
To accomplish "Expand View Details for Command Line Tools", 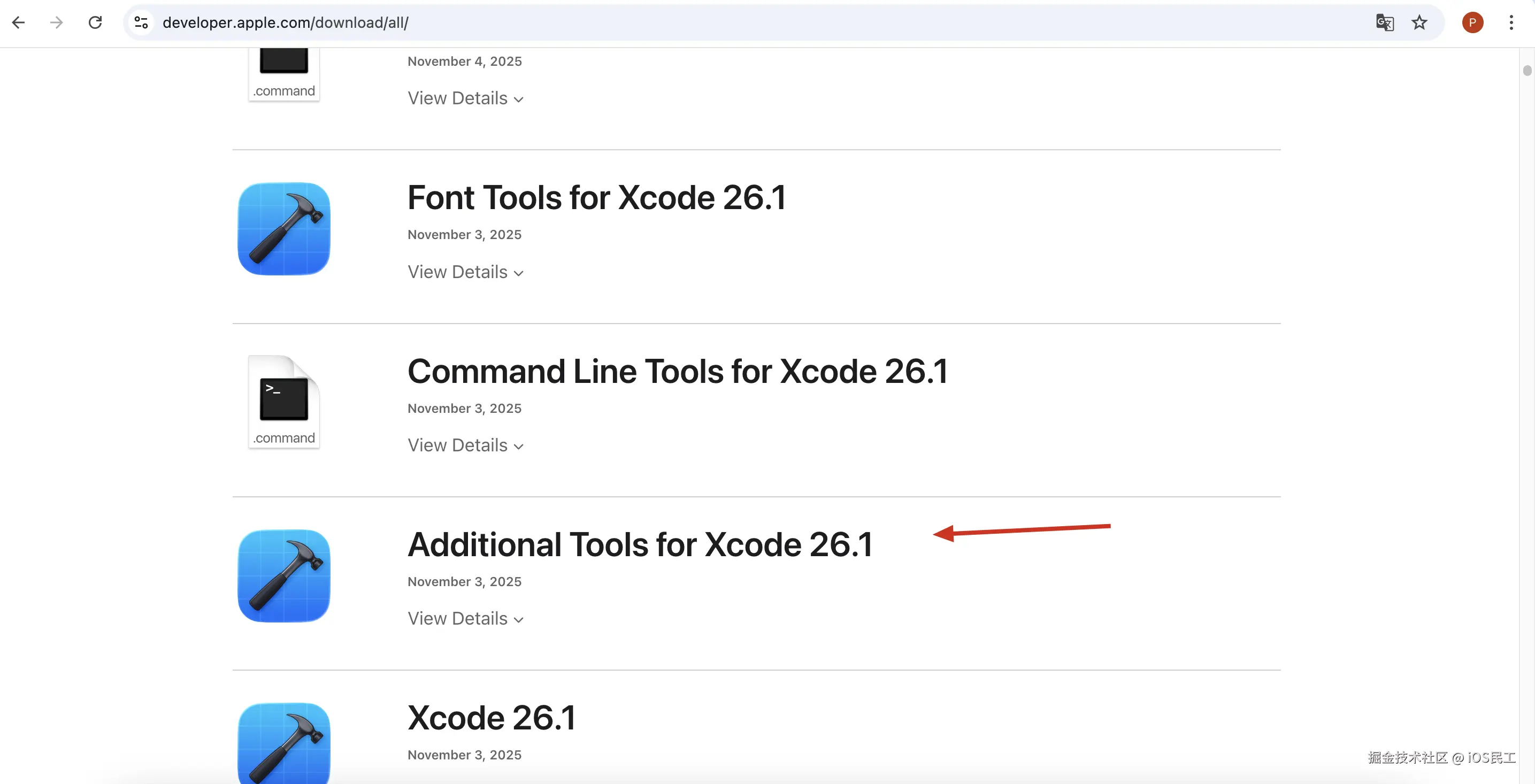I will [x=465, y=445].
